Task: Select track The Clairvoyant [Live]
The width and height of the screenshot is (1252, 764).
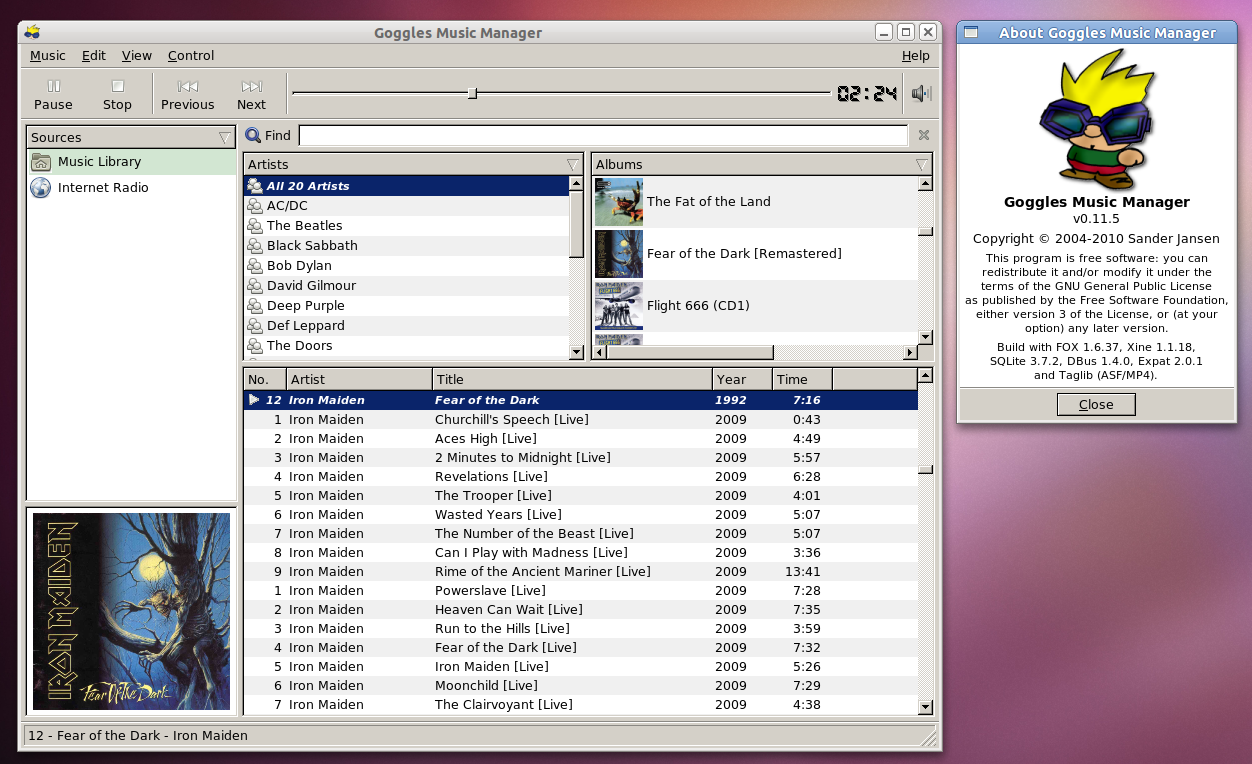Action: 580,704
